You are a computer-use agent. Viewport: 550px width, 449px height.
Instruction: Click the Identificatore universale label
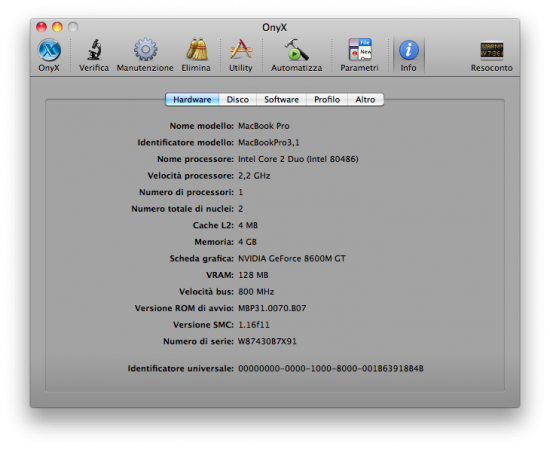181,369
